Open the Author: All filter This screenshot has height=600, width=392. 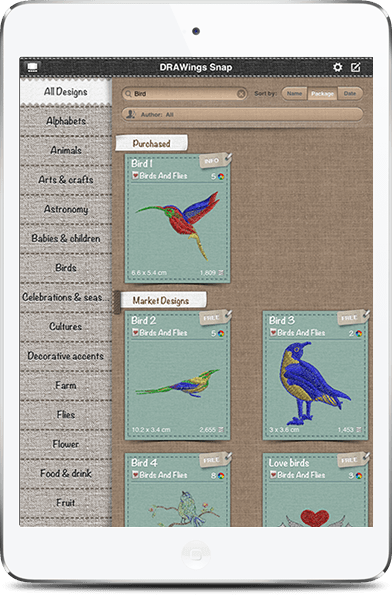(x=242, y=114)
